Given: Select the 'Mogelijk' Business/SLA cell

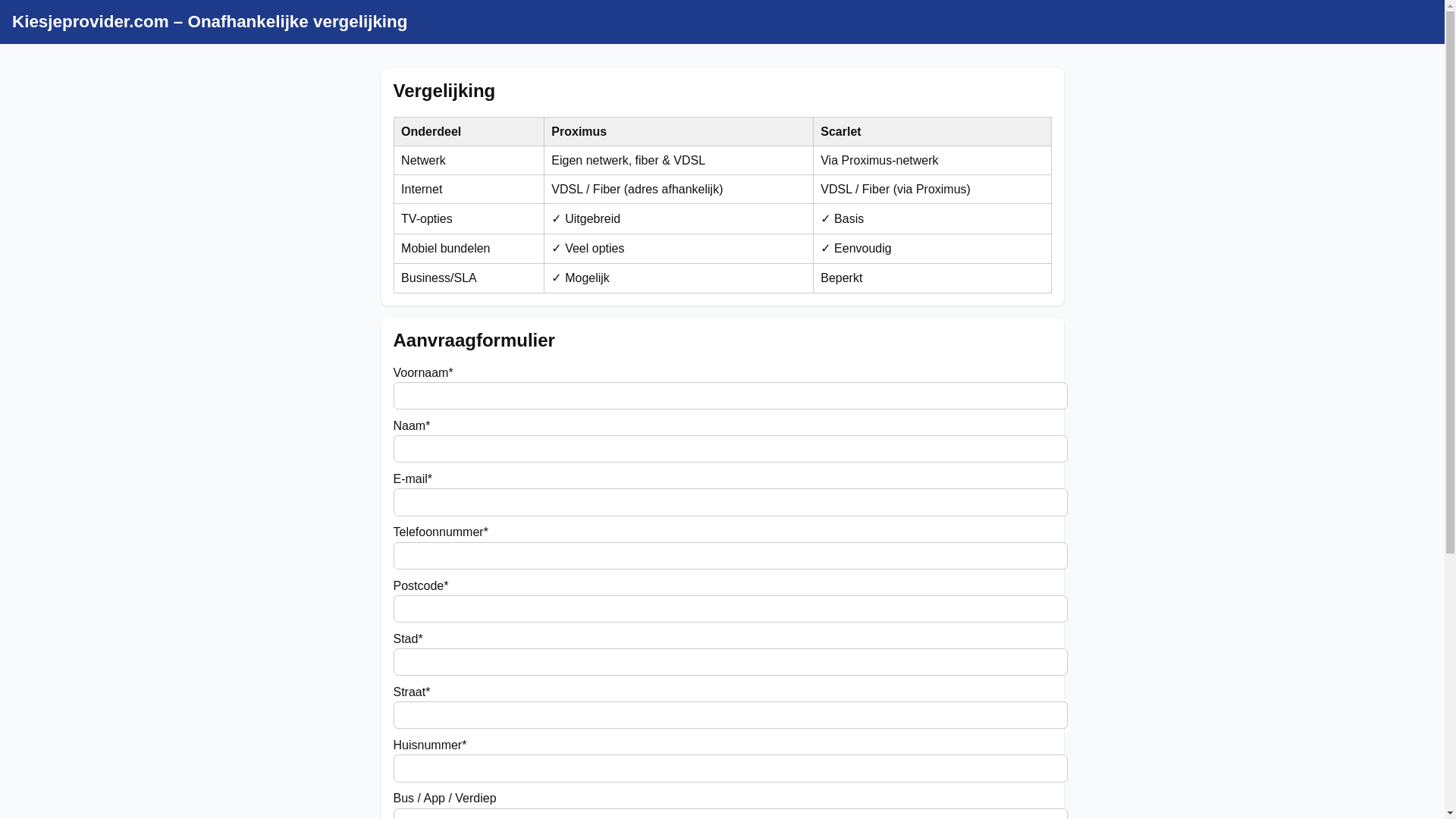Looking at the screenshot, I should pyautogui.click(x=679, y=278).
